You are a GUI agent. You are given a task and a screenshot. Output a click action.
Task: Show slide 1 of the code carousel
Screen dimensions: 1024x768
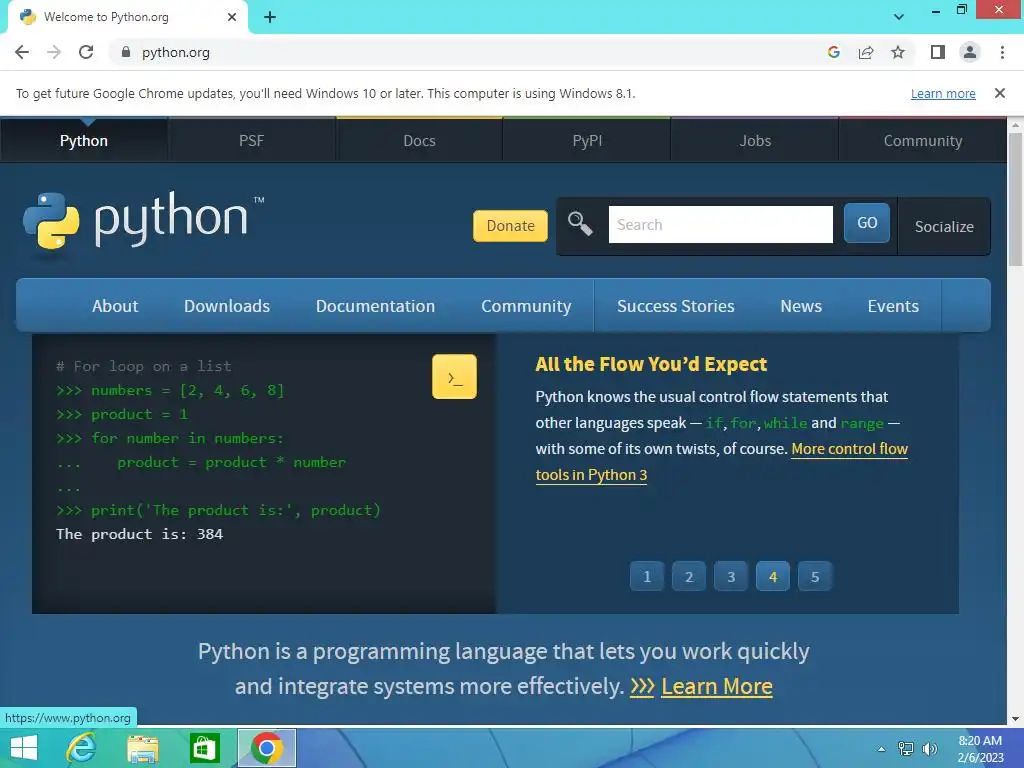(x=647, y=577)
